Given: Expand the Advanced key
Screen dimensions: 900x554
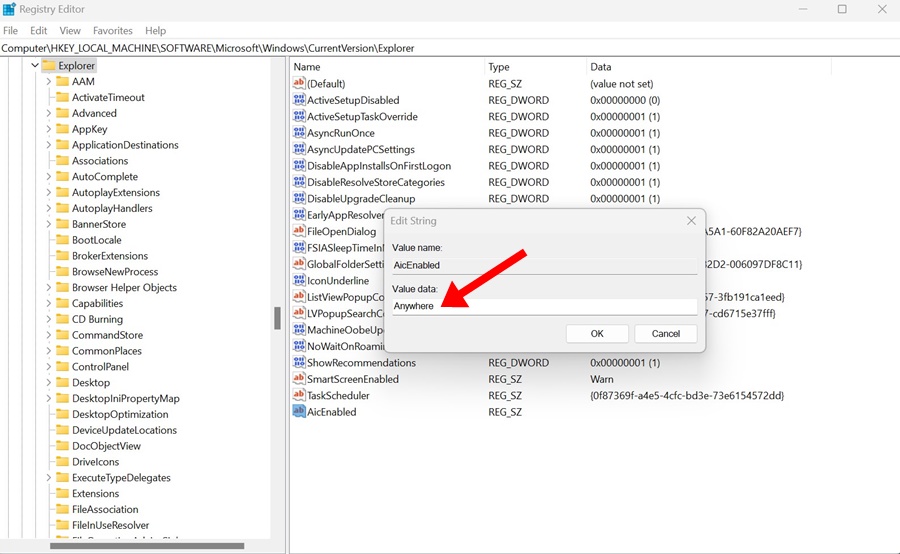Looking at the screenshot, I should click(49, 113).
